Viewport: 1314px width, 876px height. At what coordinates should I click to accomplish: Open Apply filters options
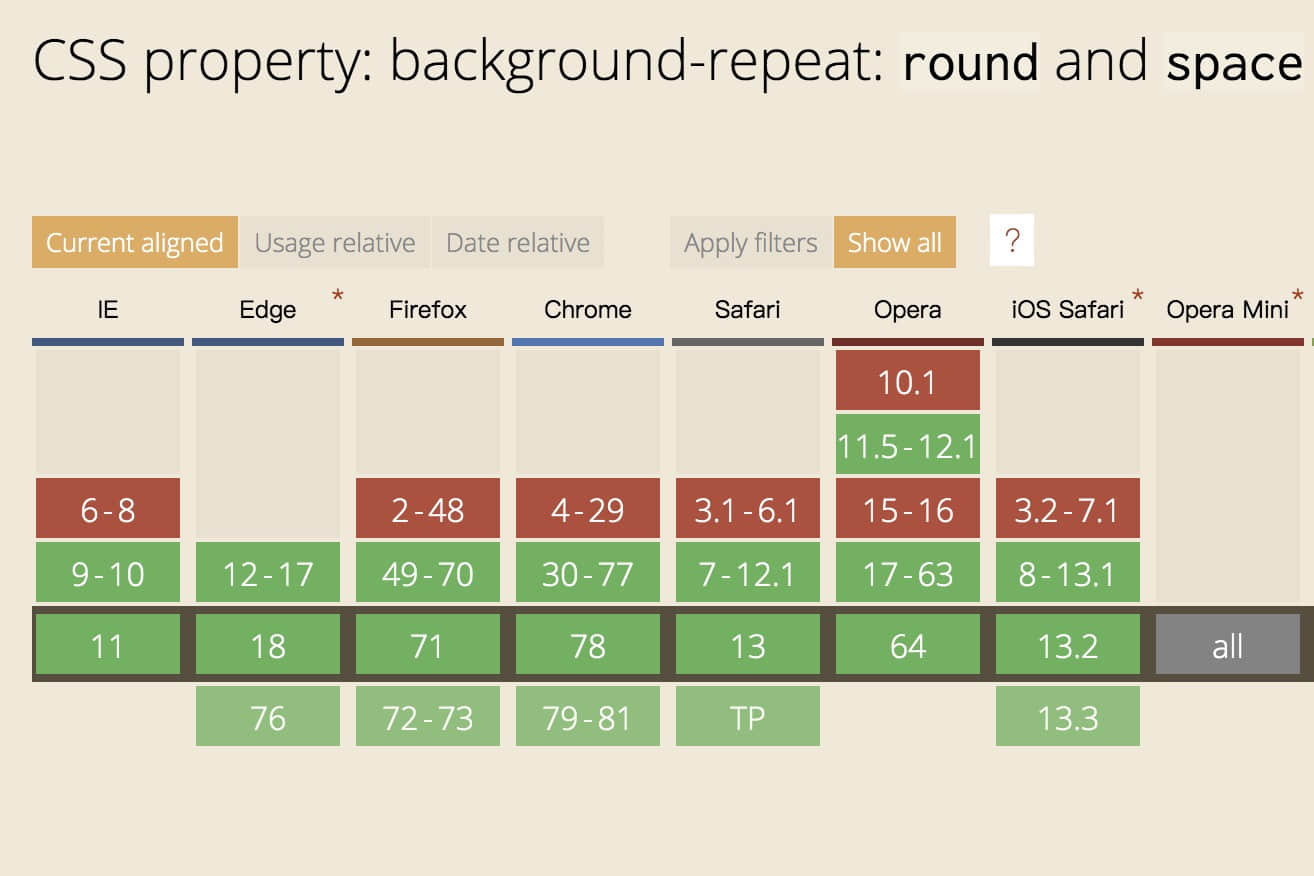coord(751,242)
